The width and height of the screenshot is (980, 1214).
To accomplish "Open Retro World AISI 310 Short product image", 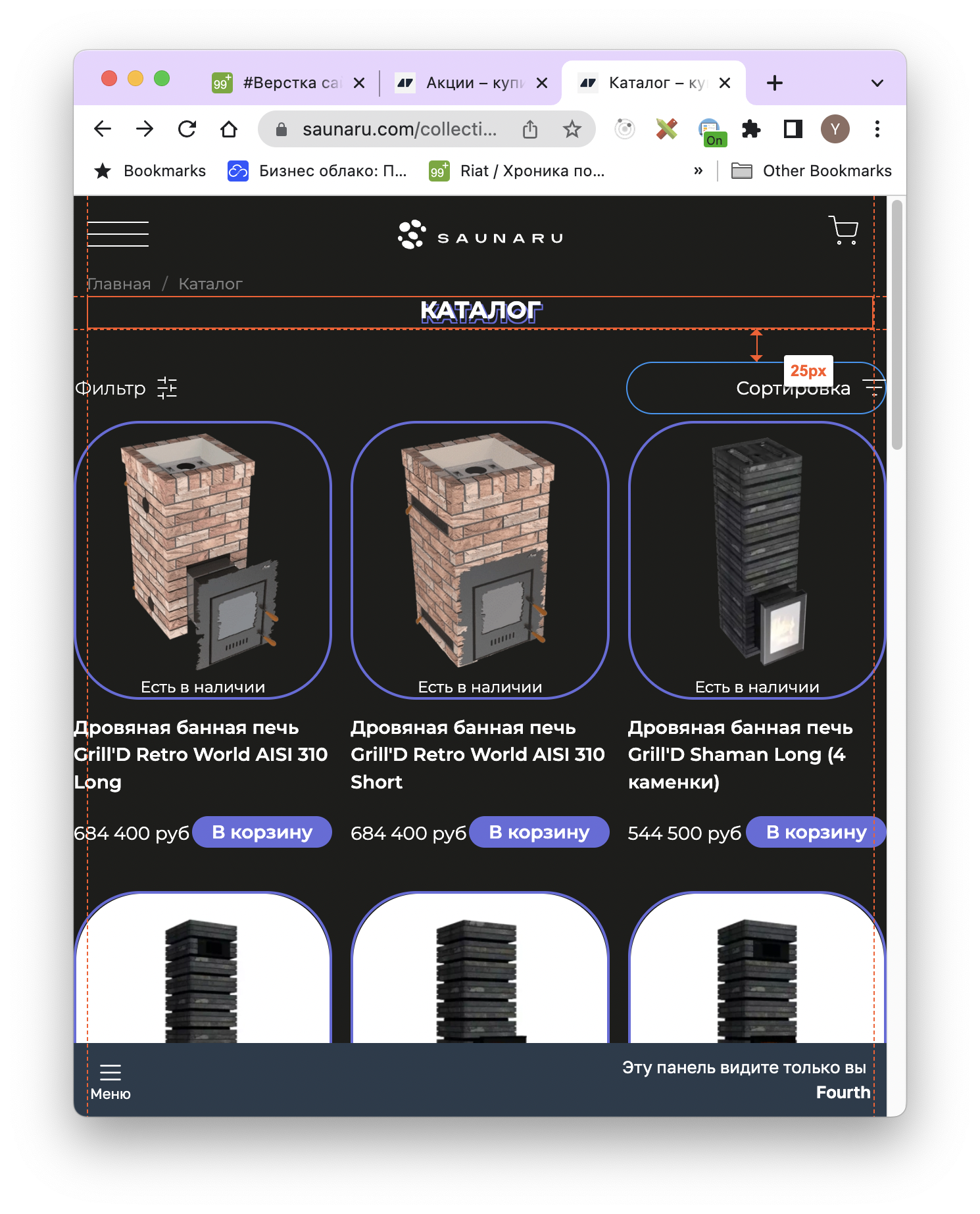I will tap(480, 560).
